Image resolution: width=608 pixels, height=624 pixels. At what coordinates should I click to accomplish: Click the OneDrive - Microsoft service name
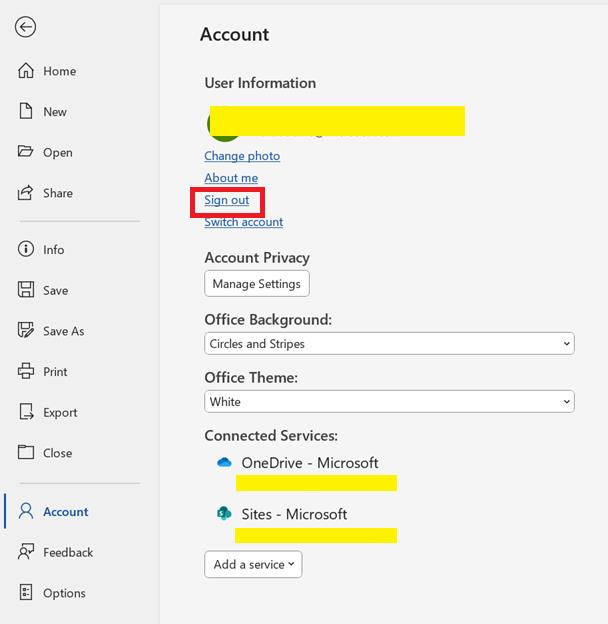(x=310, y=463)
